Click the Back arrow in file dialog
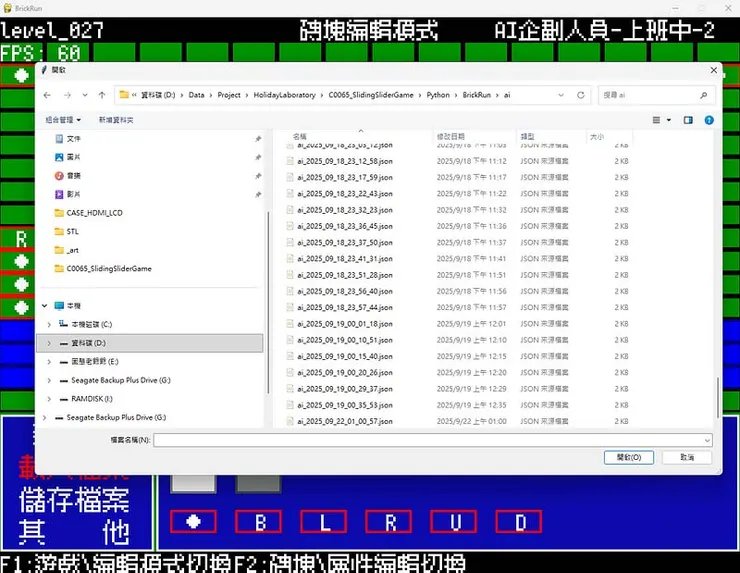 point(47,95)
